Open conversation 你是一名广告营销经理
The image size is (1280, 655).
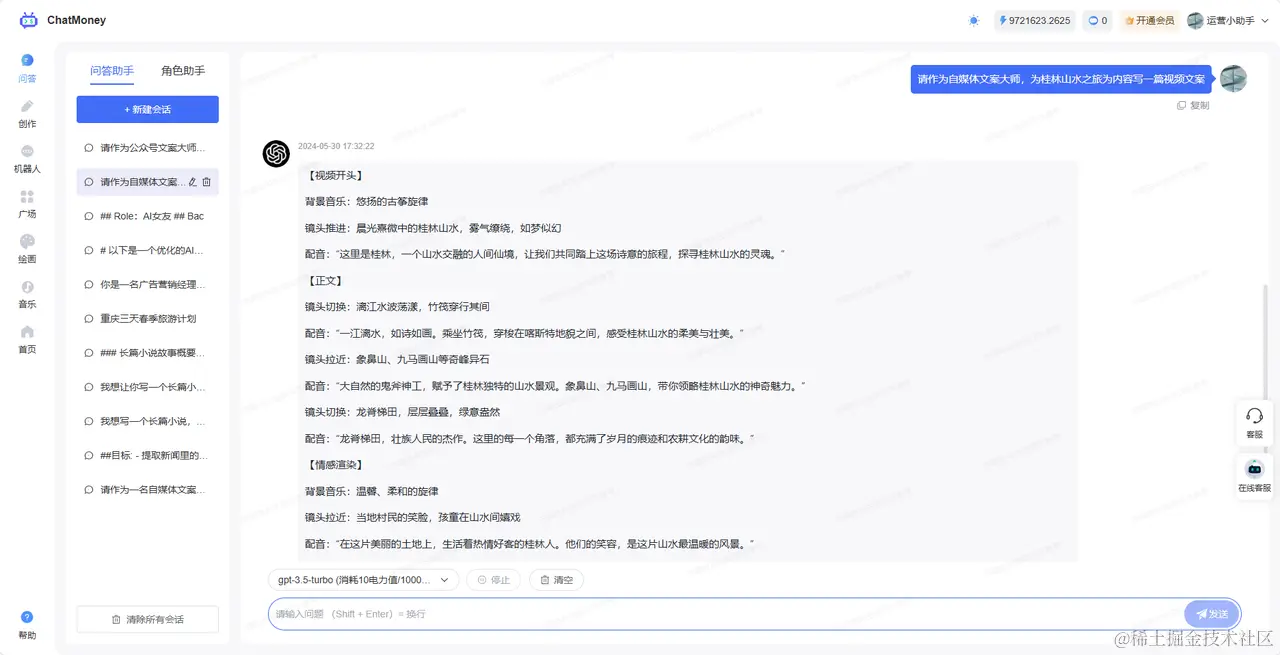pos(147,284)
